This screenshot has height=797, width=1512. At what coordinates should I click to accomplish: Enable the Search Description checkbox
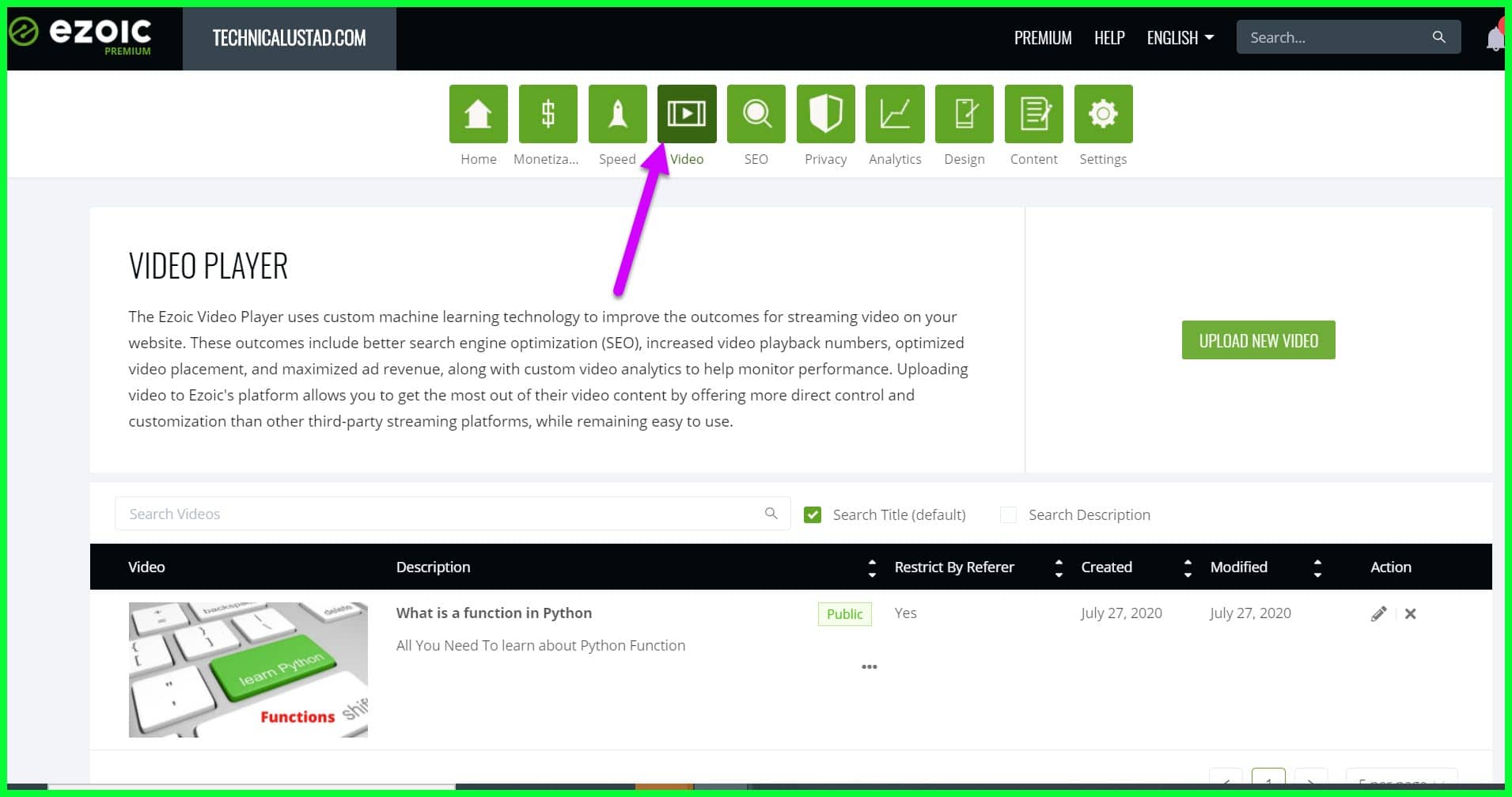tap(1008, 515)
